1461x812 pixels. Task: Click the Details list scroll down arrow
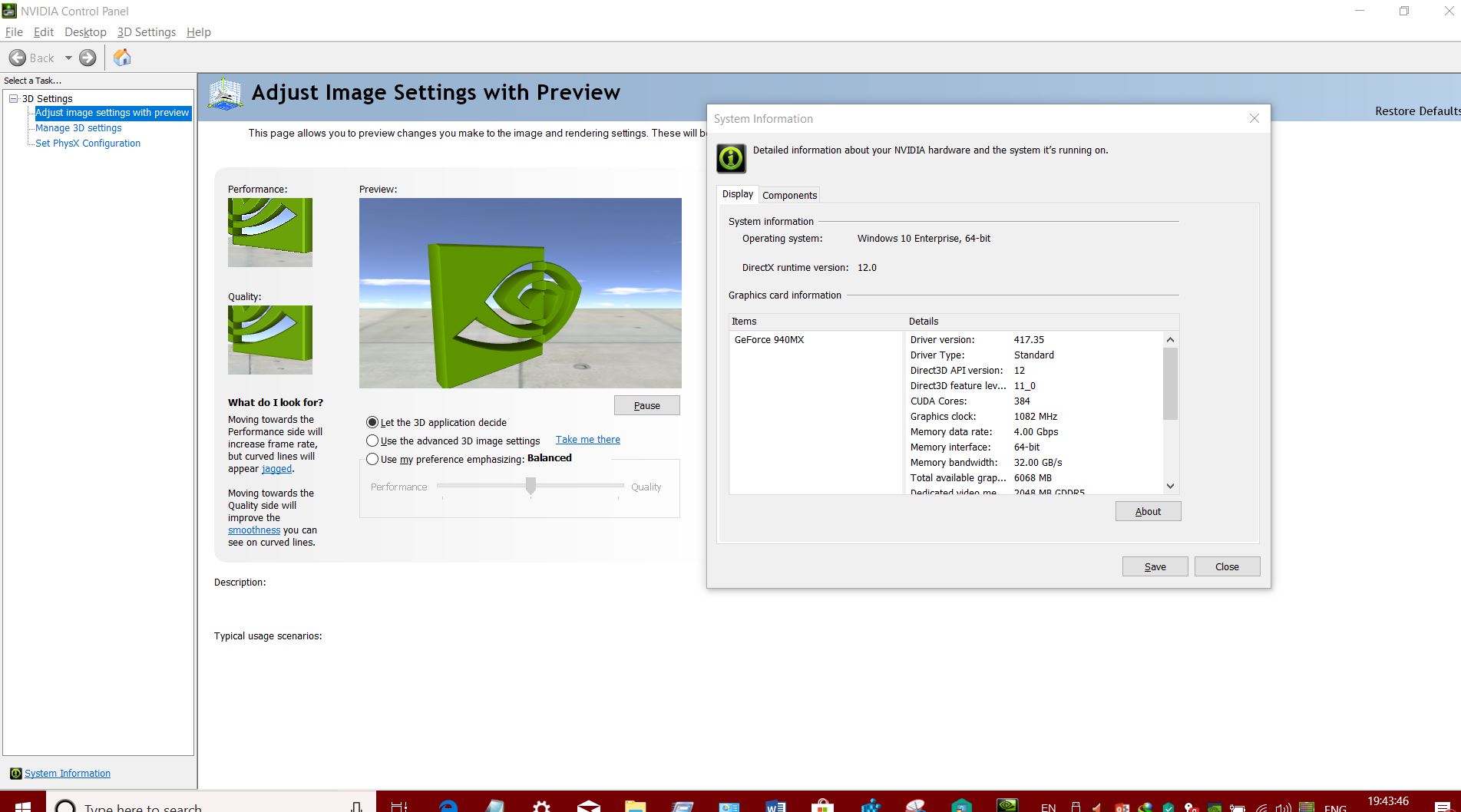point(1170,486)
